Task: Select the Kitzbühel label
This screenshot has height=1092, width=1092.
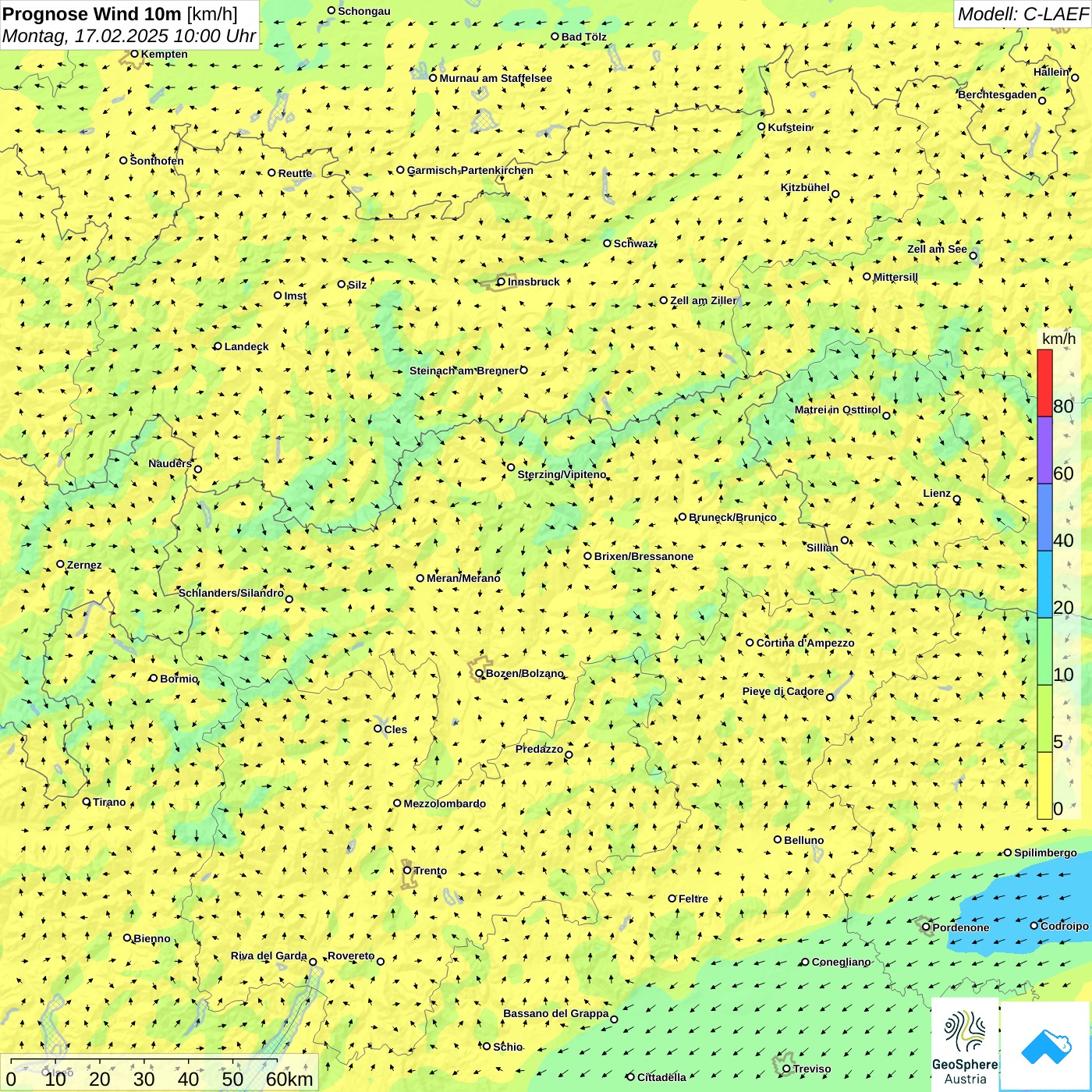Action: pyautogui.click(x=805, y=187)
